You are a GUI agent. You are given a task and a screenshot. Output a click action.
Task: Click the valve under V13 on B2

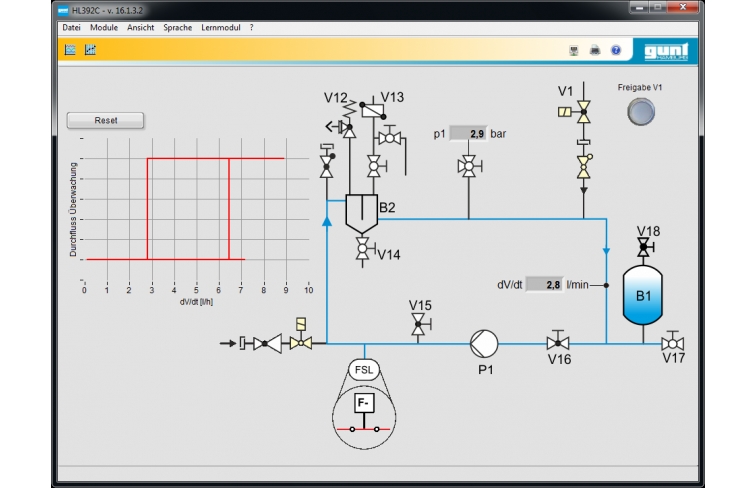[375, 167]
